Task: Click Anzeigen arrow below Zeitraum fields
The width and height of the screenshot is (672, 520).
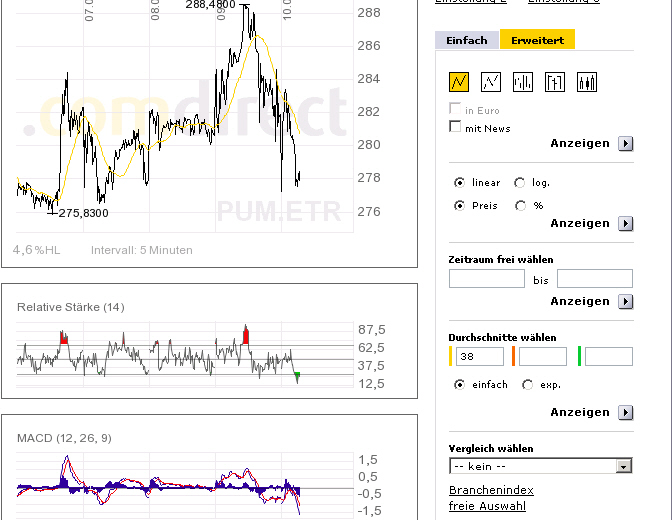Action: click(x=625, y=301)
